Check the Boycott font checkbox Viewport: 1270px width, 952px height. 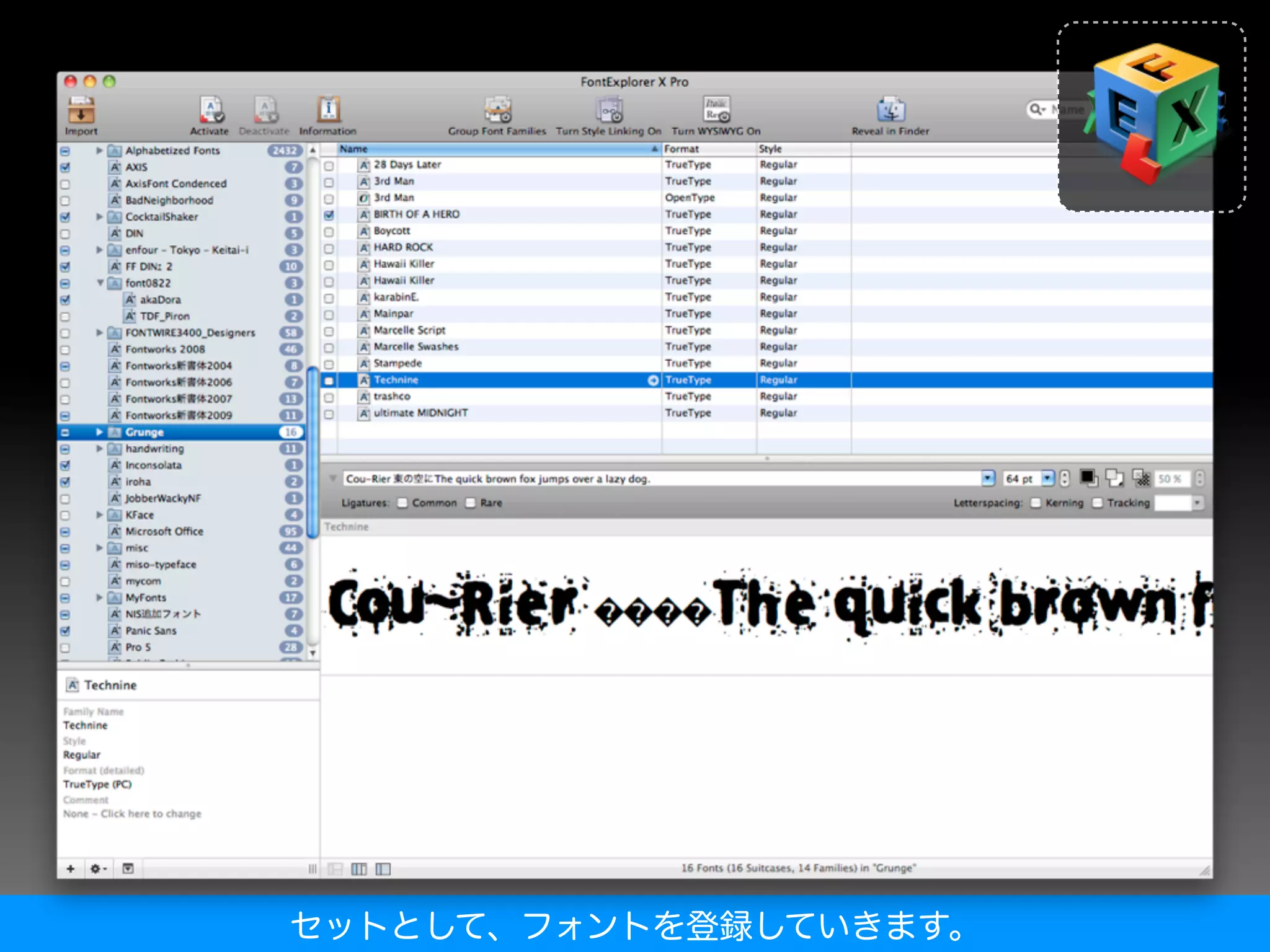(x=329, y=232)
